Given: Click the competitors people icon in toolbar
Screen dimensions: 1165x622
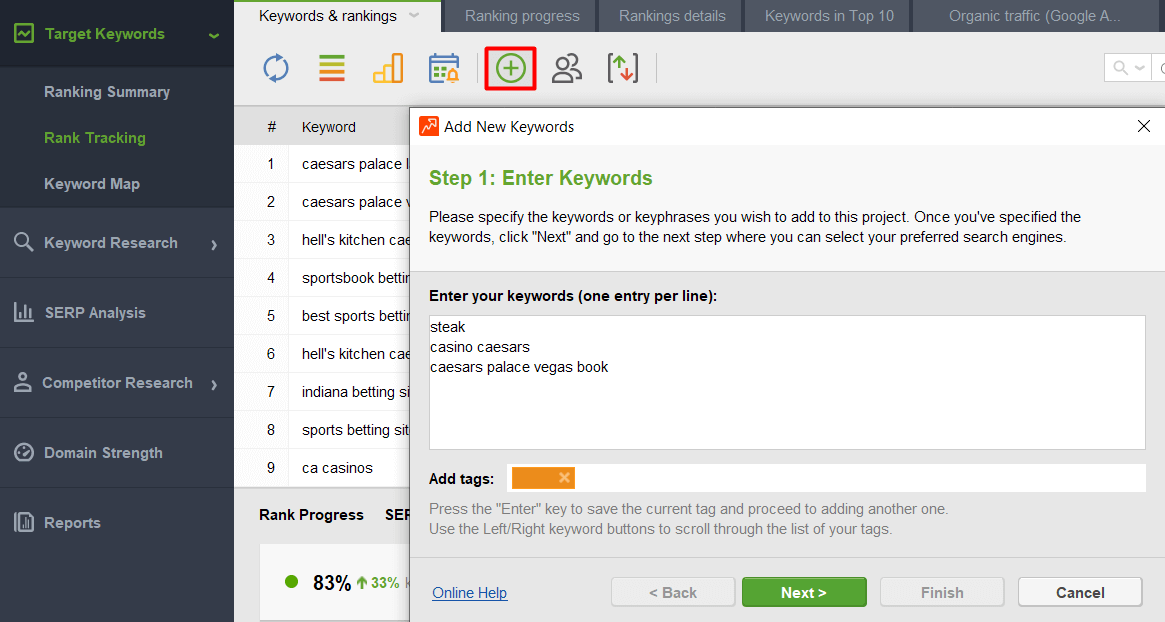Looking at the screenshot, I should click(567, 68).
